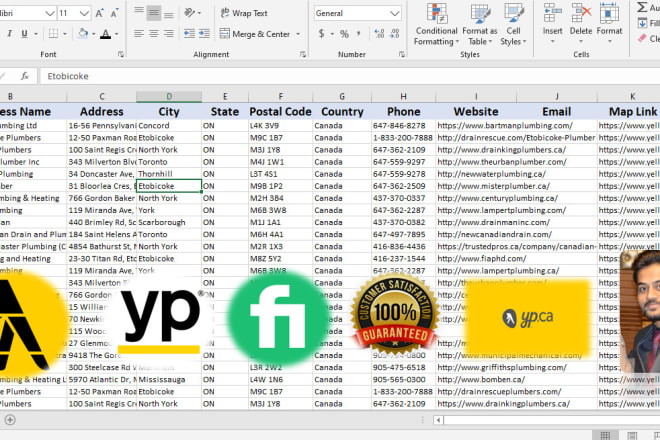Click Merge & Center
The image size is (660, 440).
pos(255,34)
